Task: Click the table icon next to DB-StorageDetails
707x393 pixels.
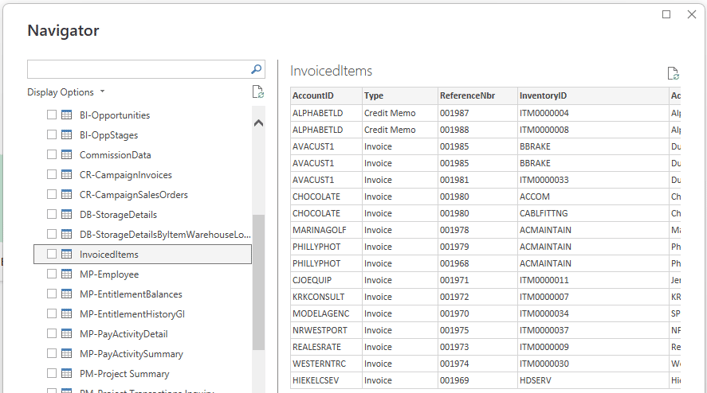Action: tap(66, 214)
